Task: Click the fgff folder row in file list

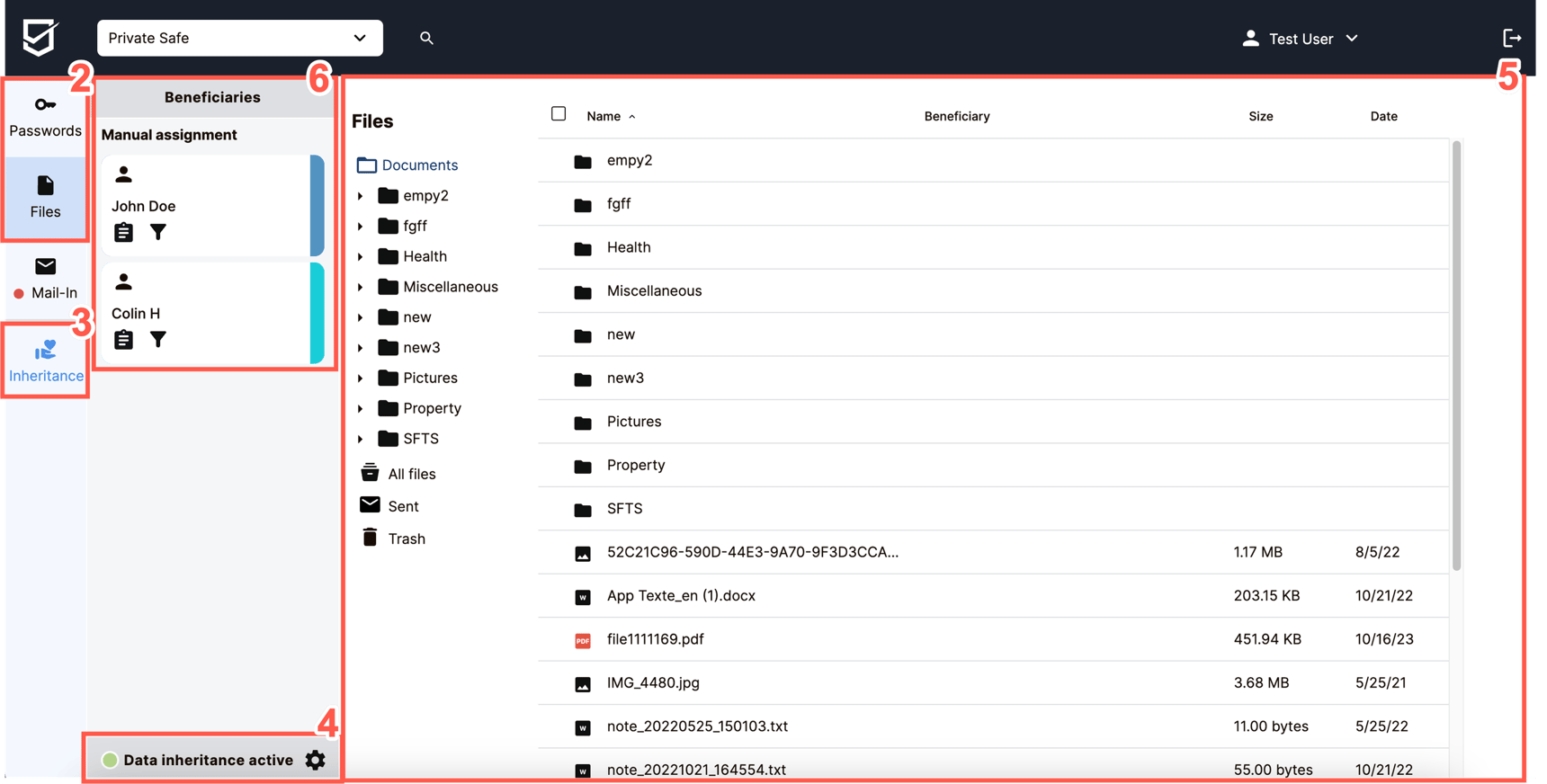Action: tap(993, 204)
